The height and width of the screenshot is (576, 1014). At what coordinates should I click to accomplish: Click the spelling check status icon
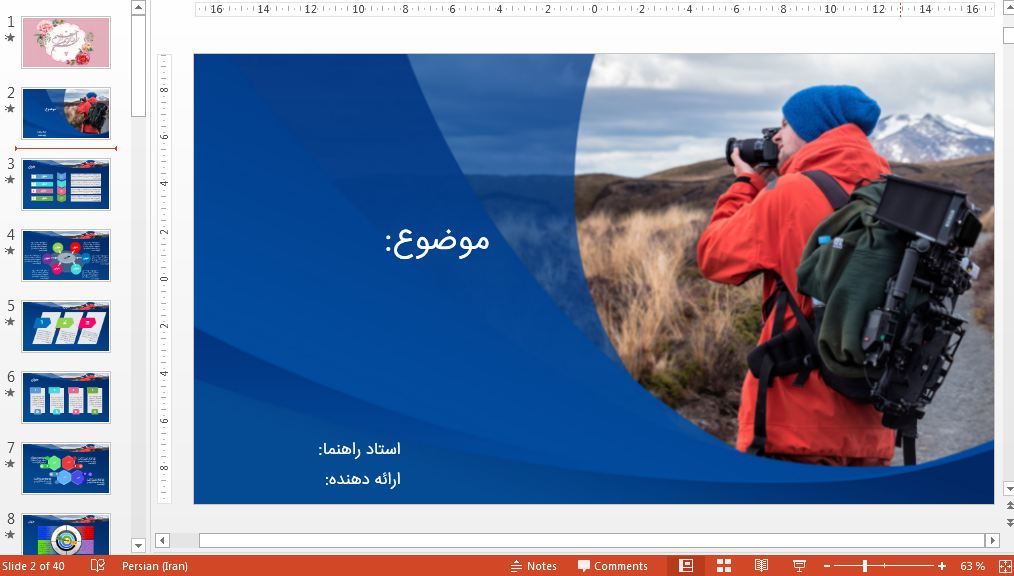(x=96, y=566)
